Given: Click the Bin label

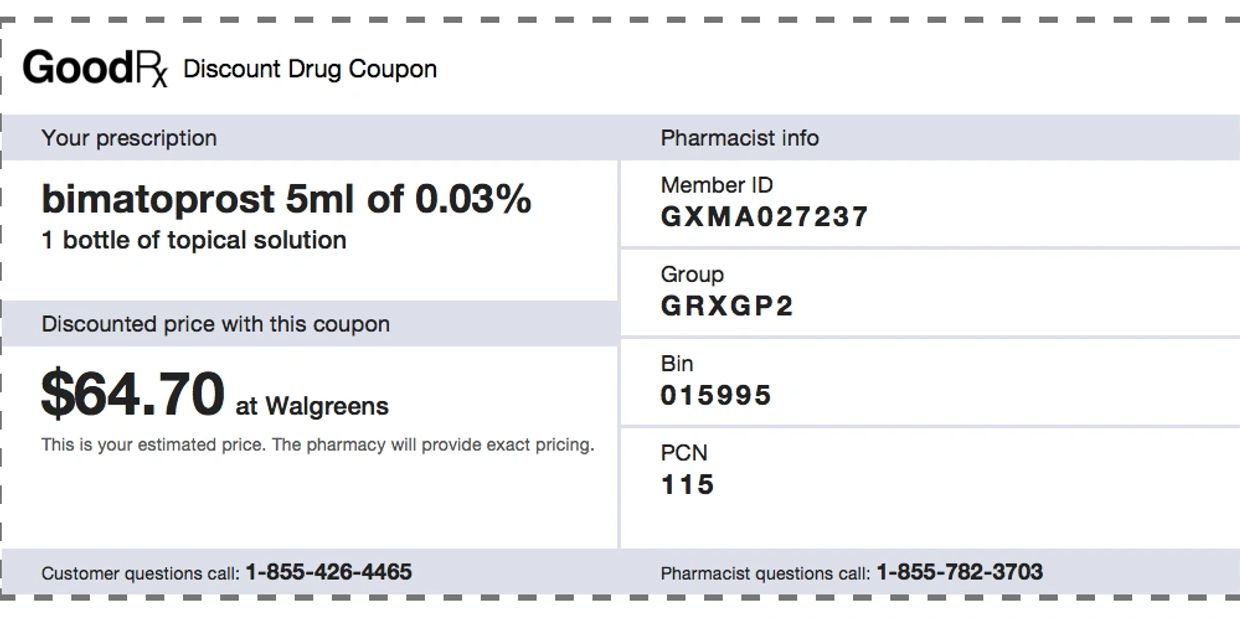Looking at the screenshot, I should click(677, 363).
